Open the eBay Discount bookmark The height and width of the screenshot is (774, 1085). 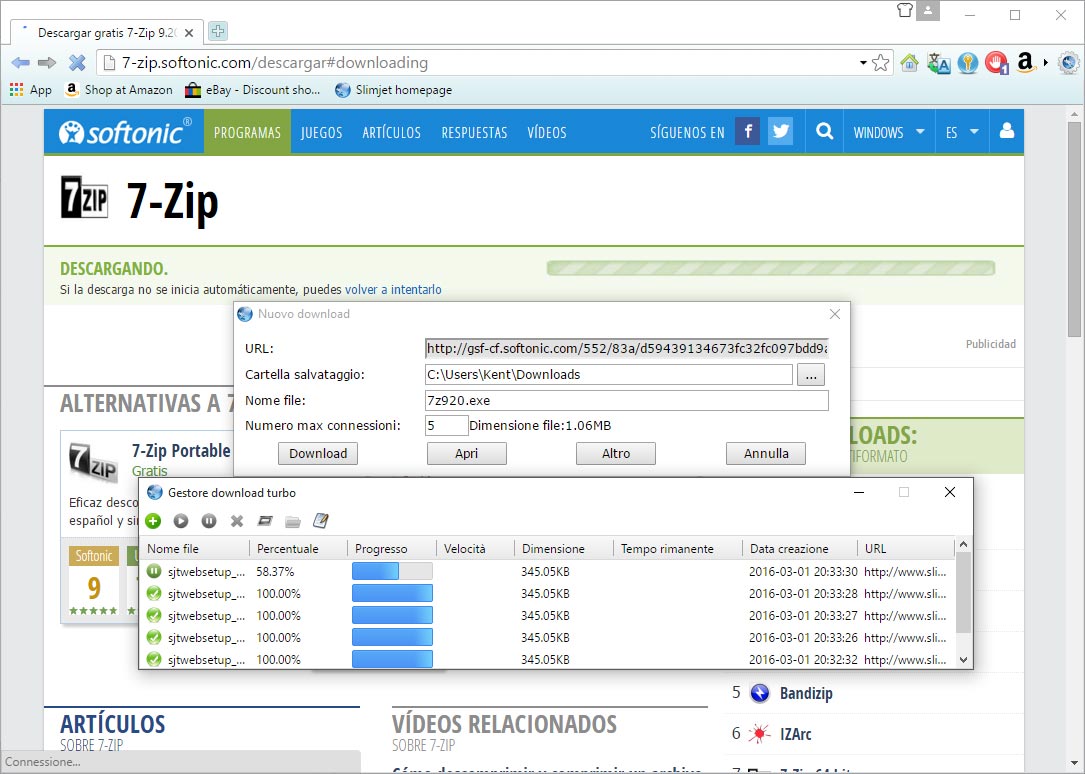click(253, 90)
